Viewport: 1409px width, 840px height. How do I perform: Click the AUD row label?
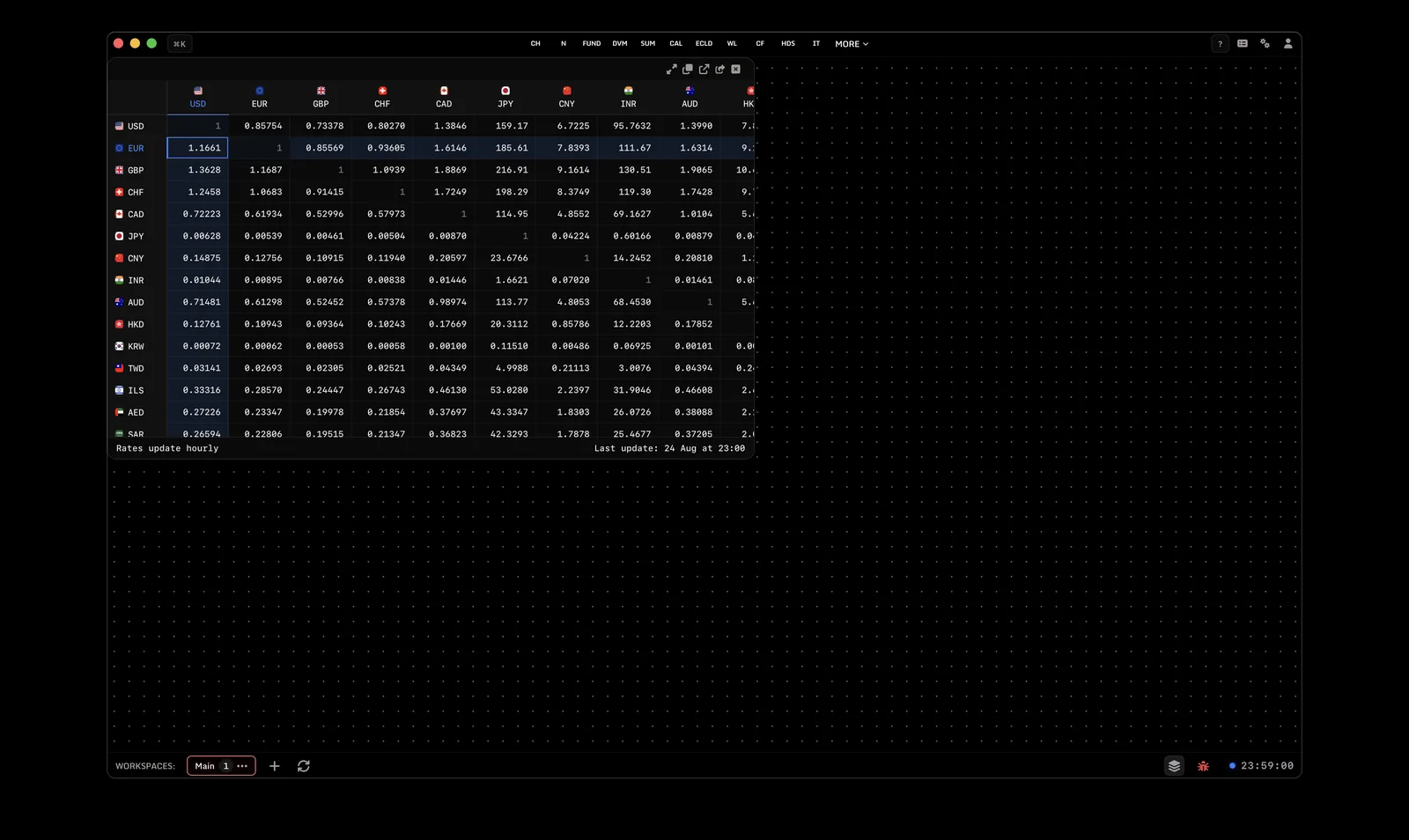(137, 302)
